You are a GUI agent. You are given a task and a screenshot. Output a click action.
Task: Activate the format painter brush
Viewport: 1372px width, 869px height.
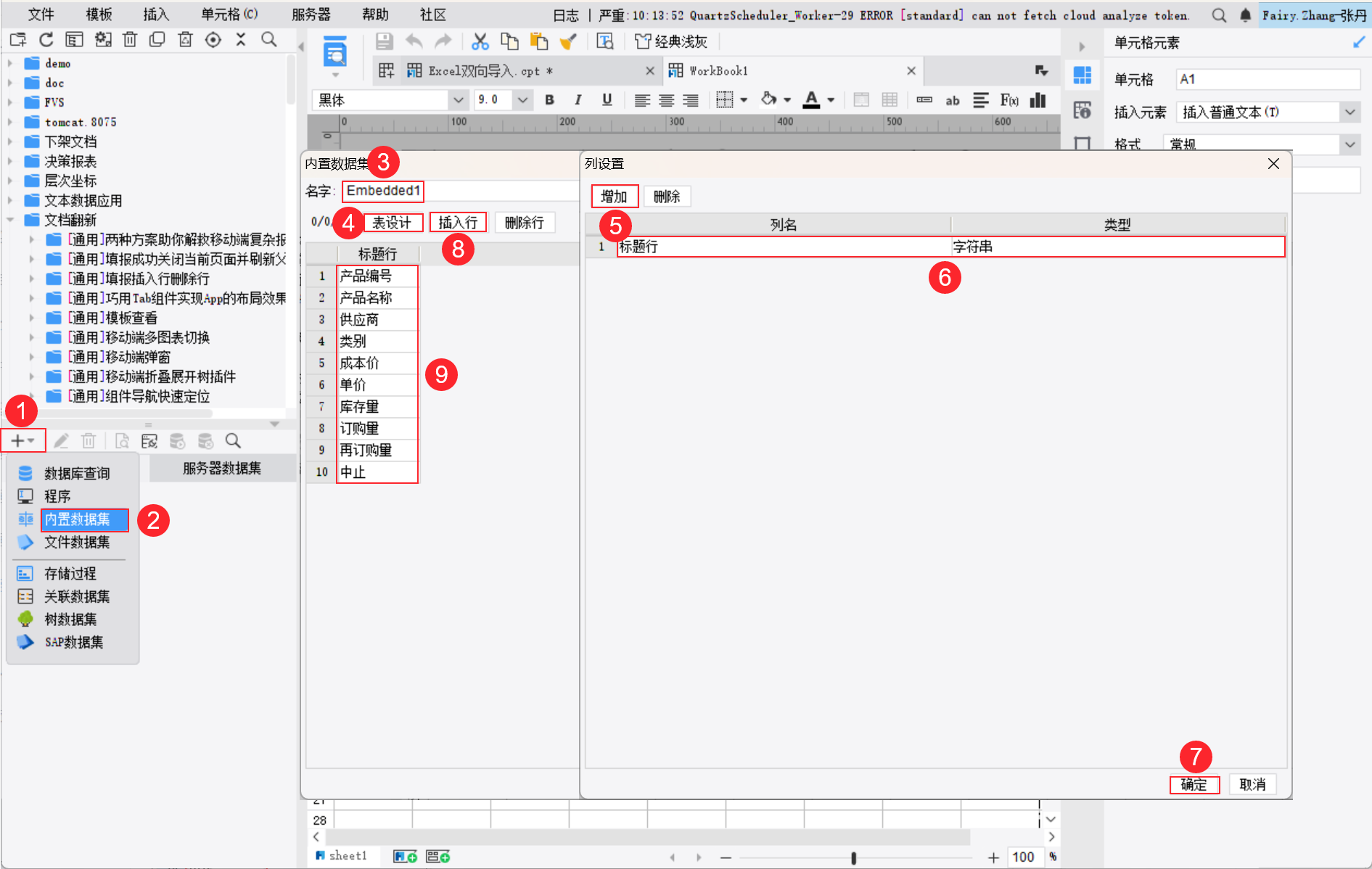point(568,41)
